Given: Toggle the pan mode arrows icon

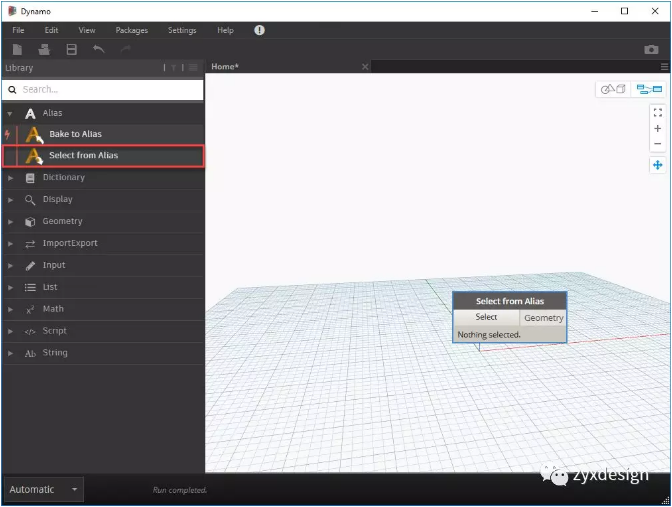Looking at the screenshot, I should point(657,165).
